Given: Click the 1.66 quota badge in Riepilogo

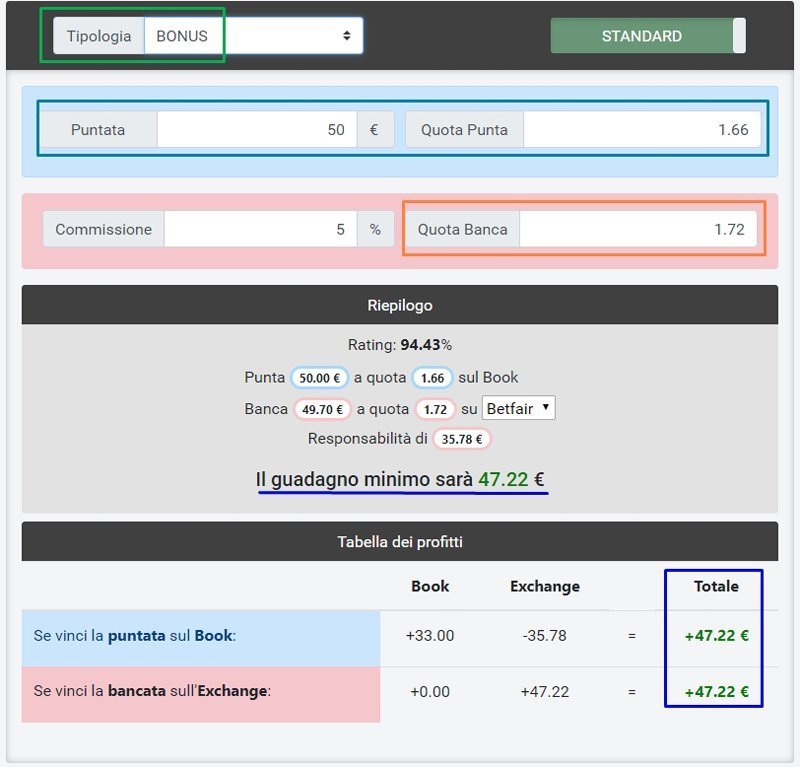Looking at the screenshot, I should (432, 378).
